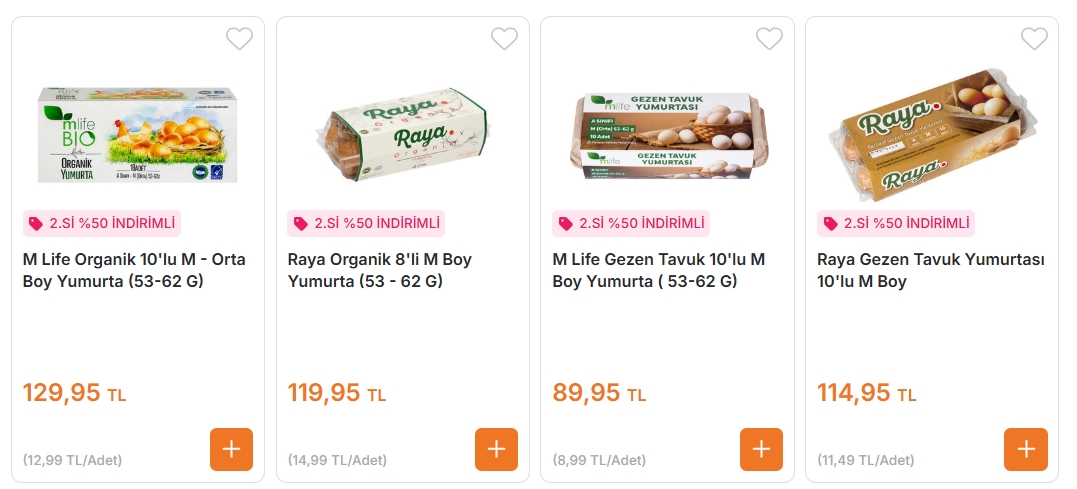Add M Life Organik 10'lu to cart
This screenshot has height=489, width=1077.
pyautogui.click(x=231, y=449)
